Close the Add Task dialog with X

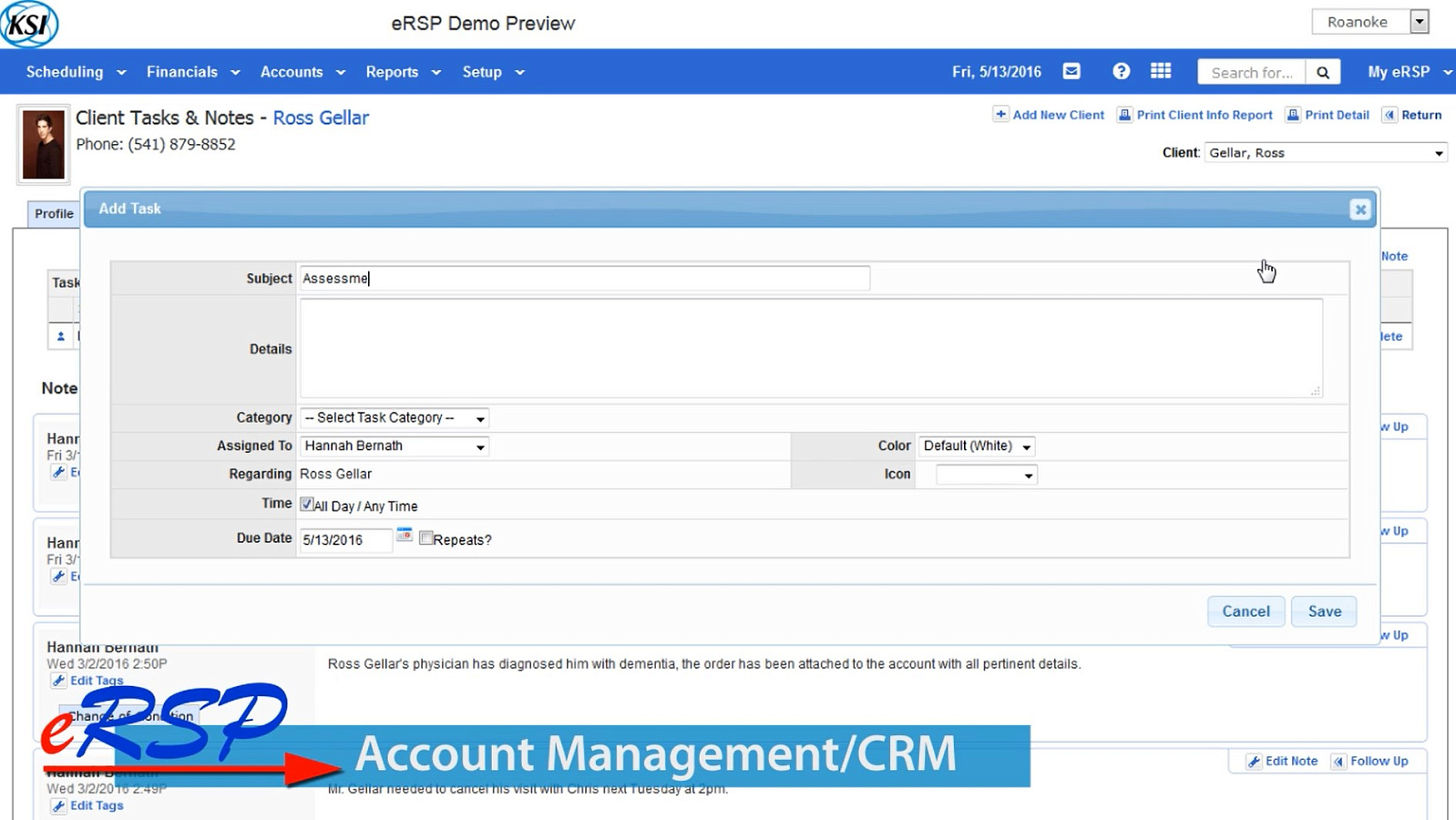1359,210
